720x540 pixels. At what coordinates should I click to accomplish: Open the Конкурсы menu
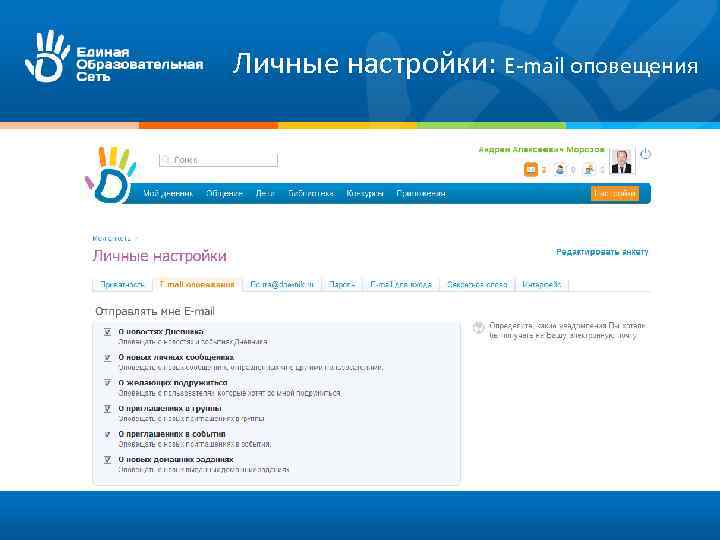[365, 194]
